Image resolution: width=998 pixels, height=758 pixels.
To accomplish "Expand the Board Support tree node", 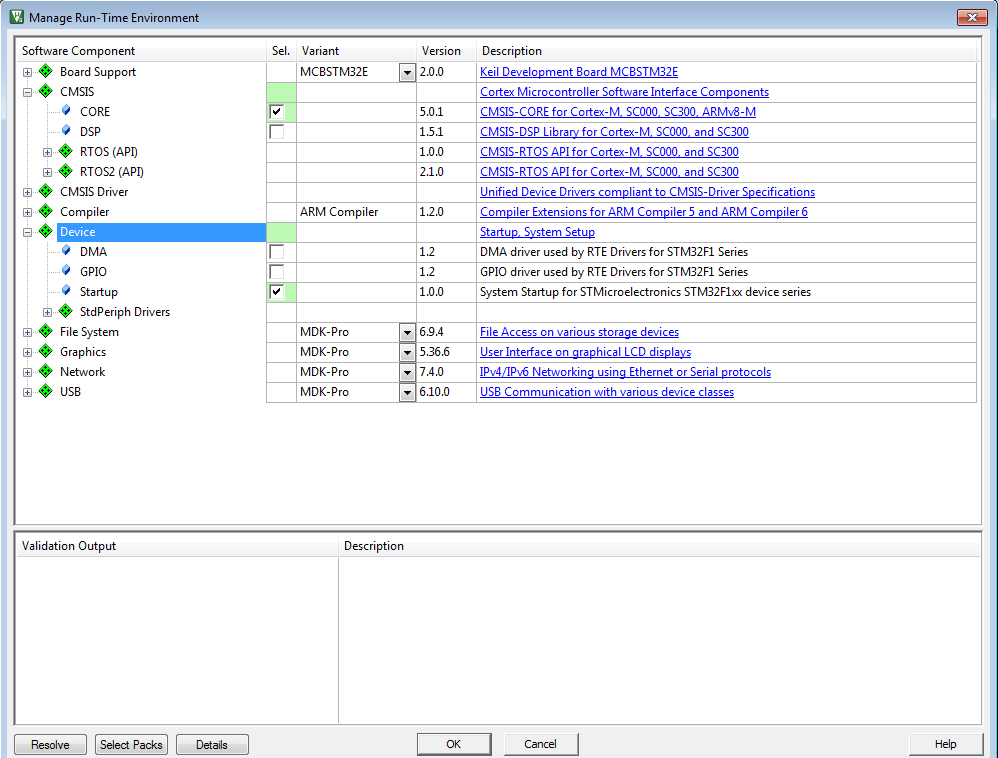I will click(27, 73).
